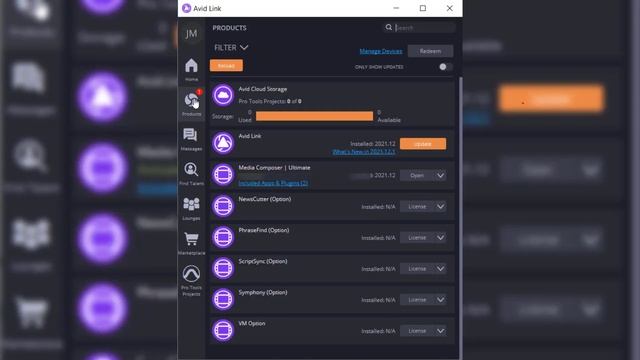Click License button for VM Option
This screenshot has width=640, height=360.
pos(417,331)
